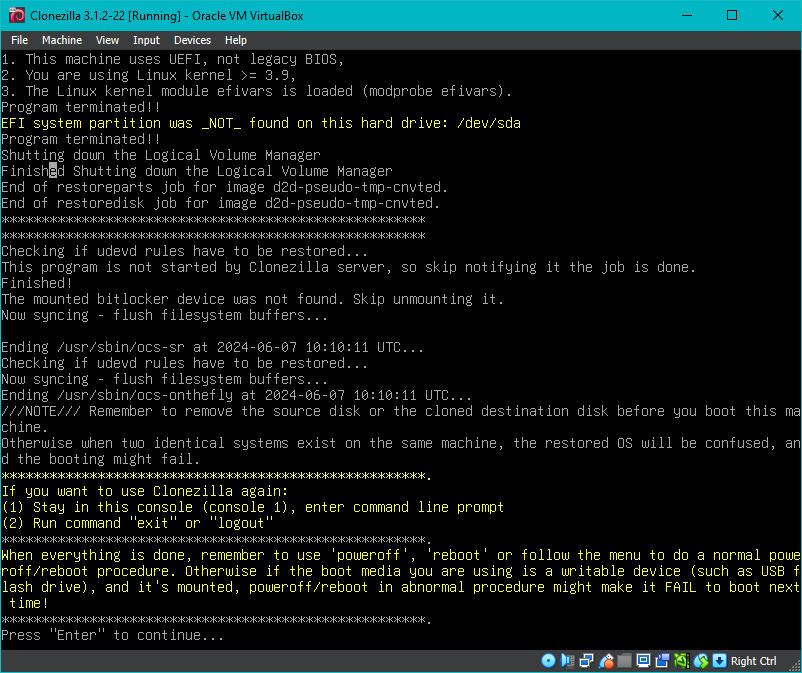This screenshot has width=802, height=673.
Task: Show the Help menu
Action: [236, 40]
